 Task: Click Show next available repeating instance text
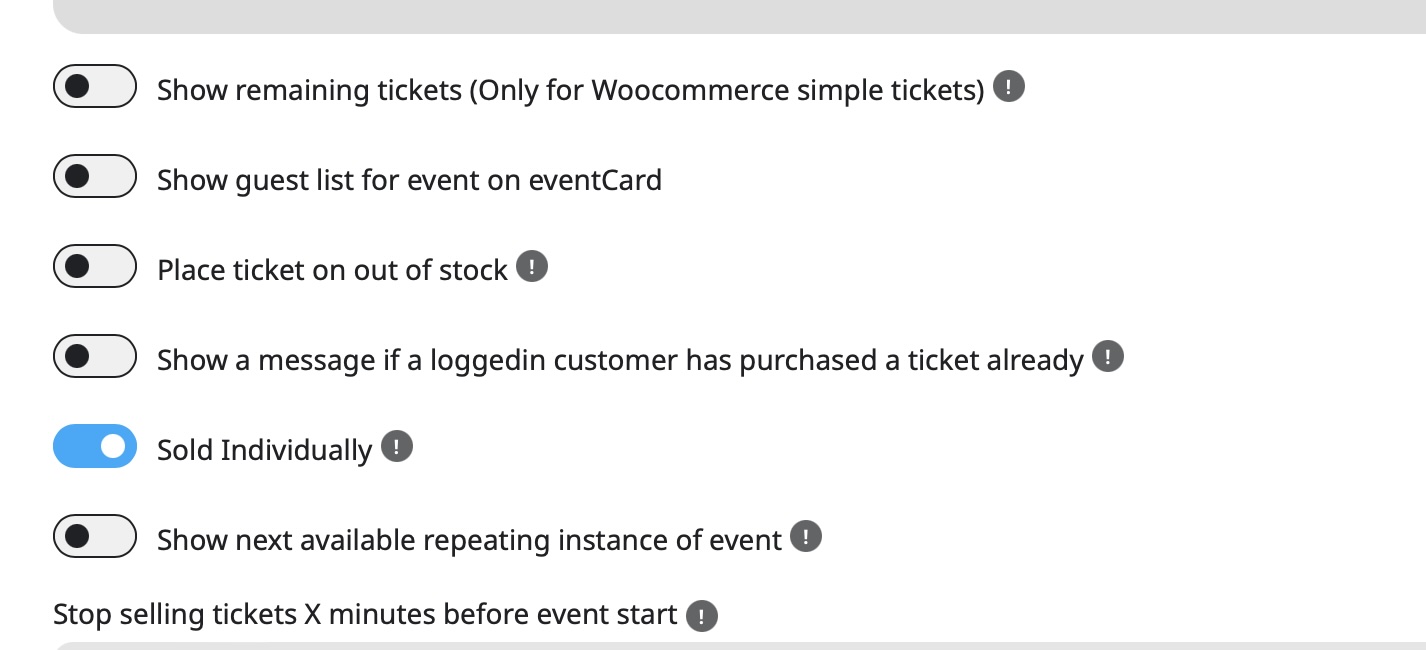click(x=469, y=540)
